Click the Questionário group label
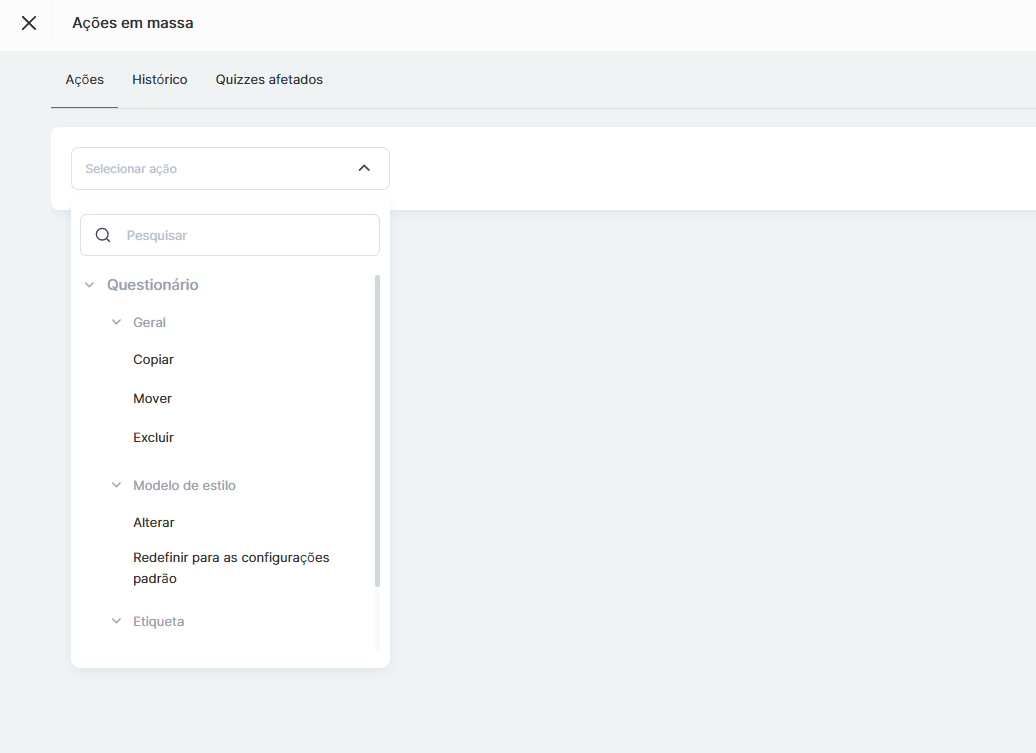 (153, 285)
